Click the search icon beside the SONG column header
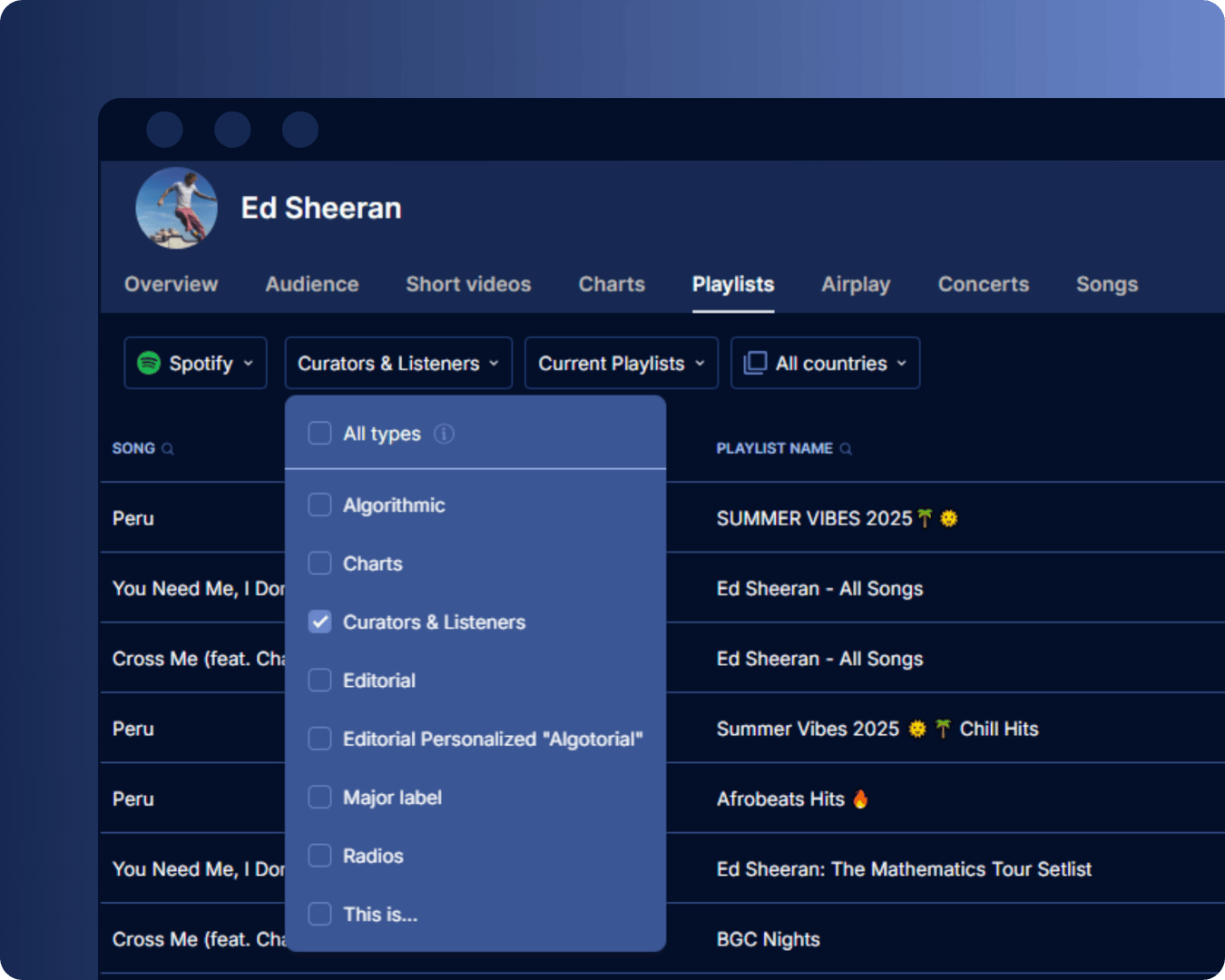 pyautogui.click(x=169, y=448)
